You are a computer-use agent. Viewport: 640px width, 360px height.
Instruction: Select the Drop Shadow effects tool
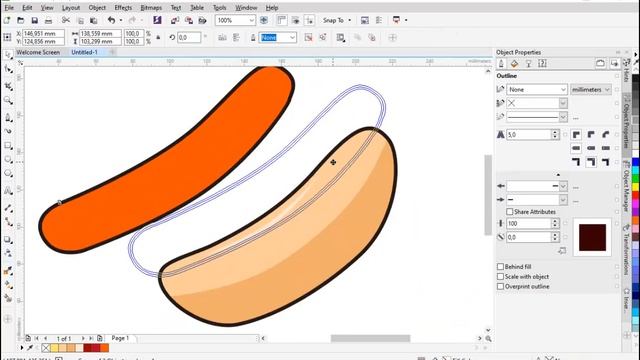point(8,240)
